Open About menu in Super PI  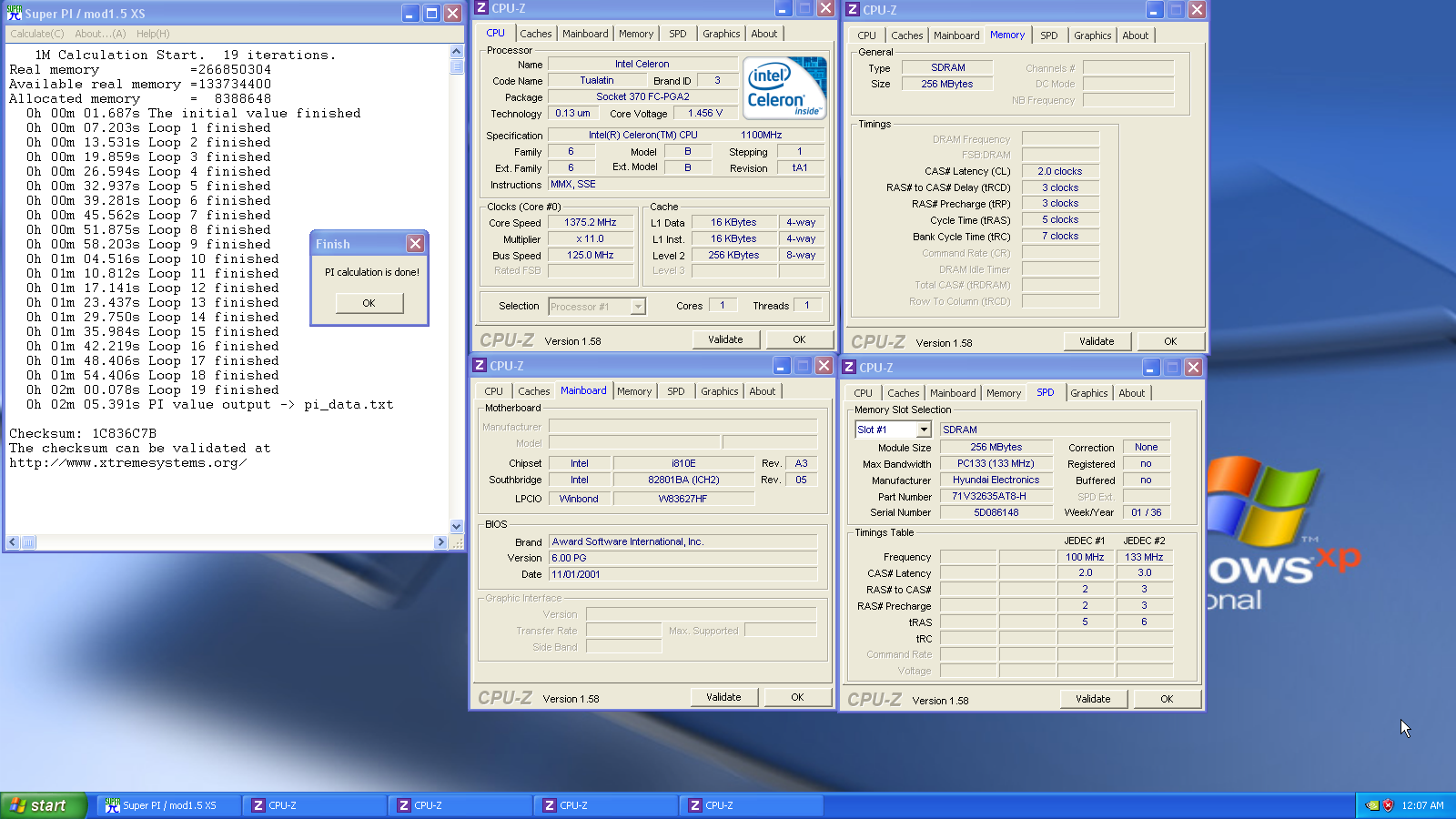pos(100,34)
